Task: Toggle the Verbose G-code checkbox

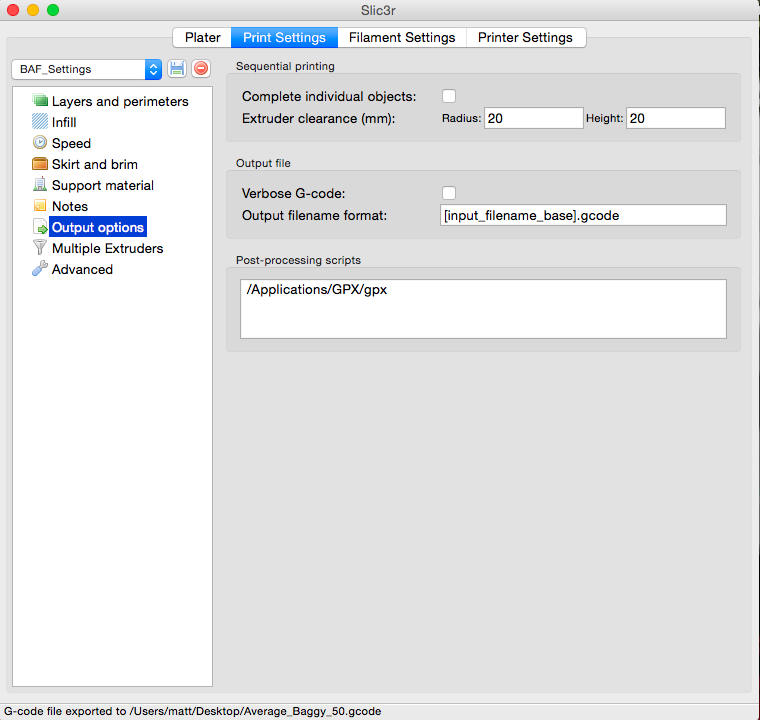Action: 449,193
